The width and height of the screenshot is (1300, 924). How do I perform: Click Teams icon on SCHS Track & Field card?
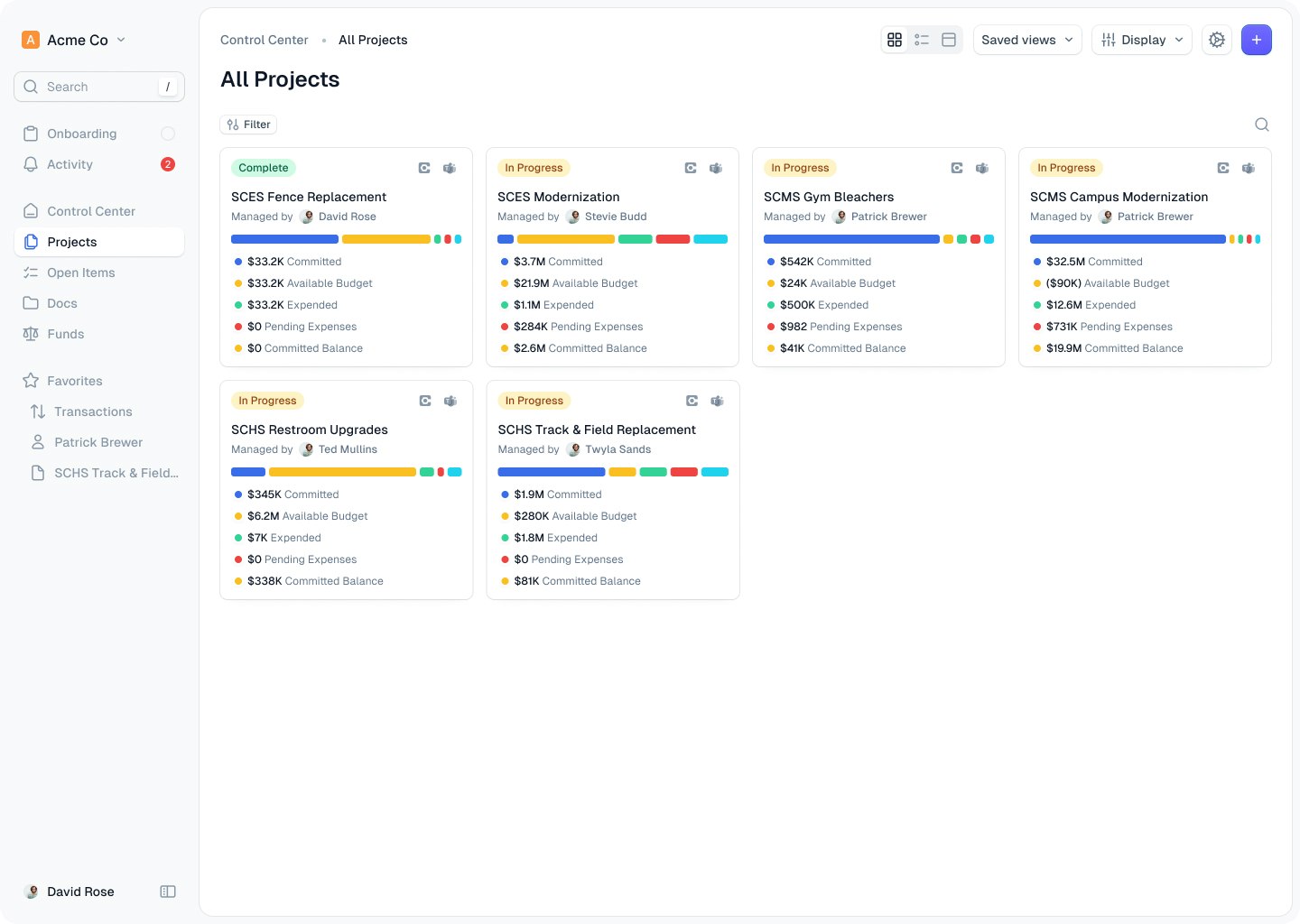tap(717, 401)
